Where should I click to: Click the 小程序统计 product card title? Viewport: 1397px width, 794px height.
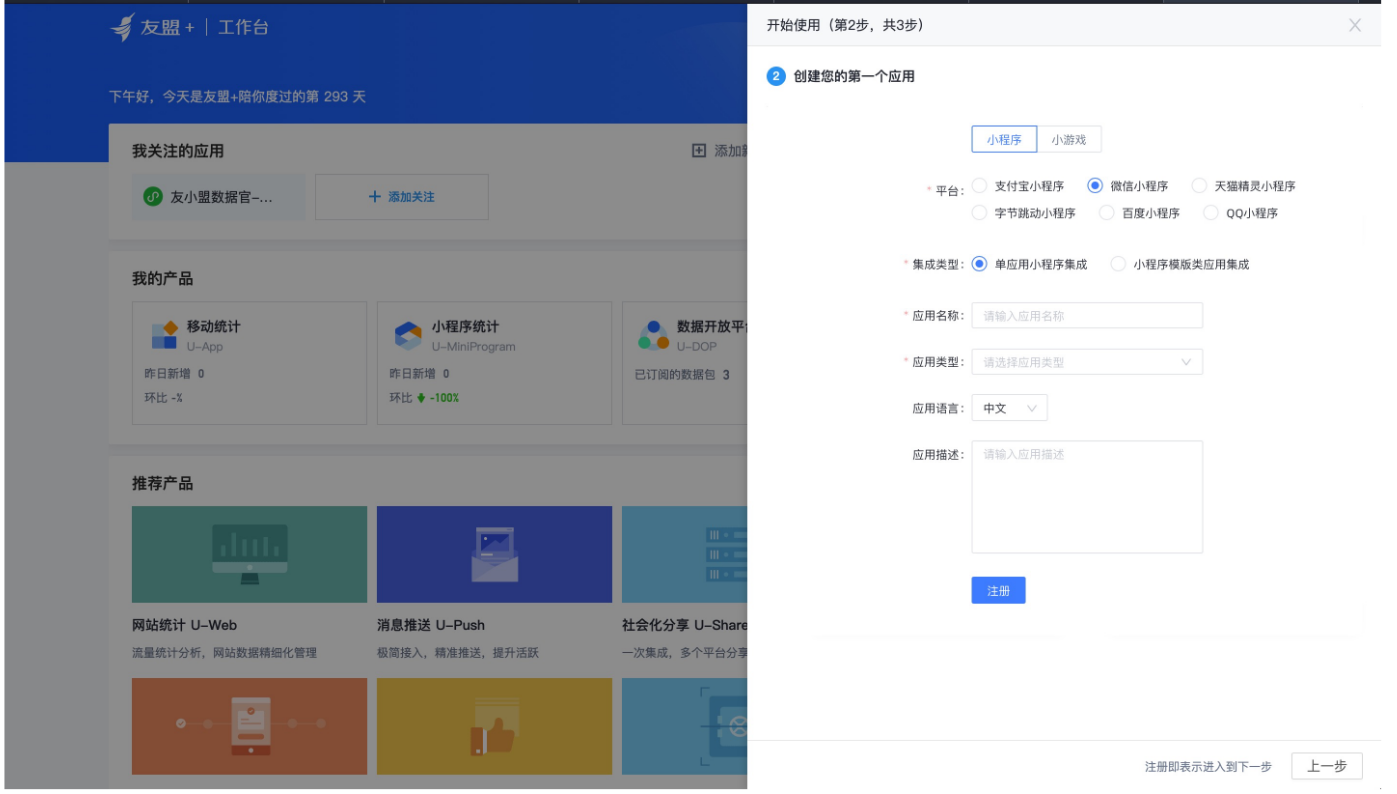click(x=465, y=326)
